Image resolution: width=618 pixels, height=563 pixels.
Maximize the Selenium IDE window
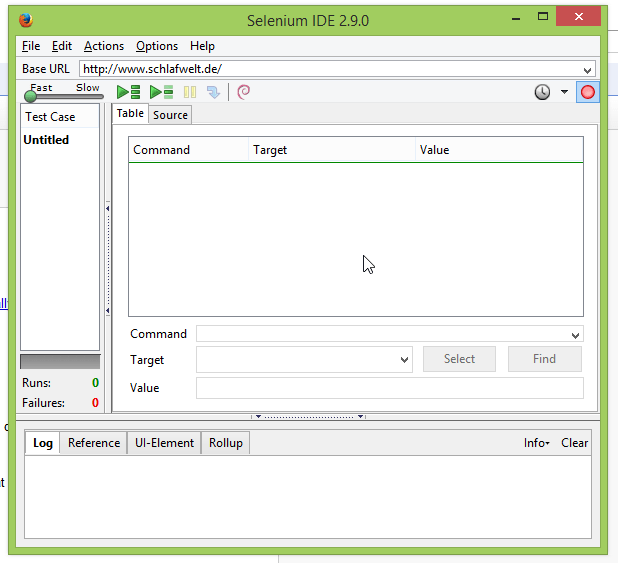pos(543,17)
